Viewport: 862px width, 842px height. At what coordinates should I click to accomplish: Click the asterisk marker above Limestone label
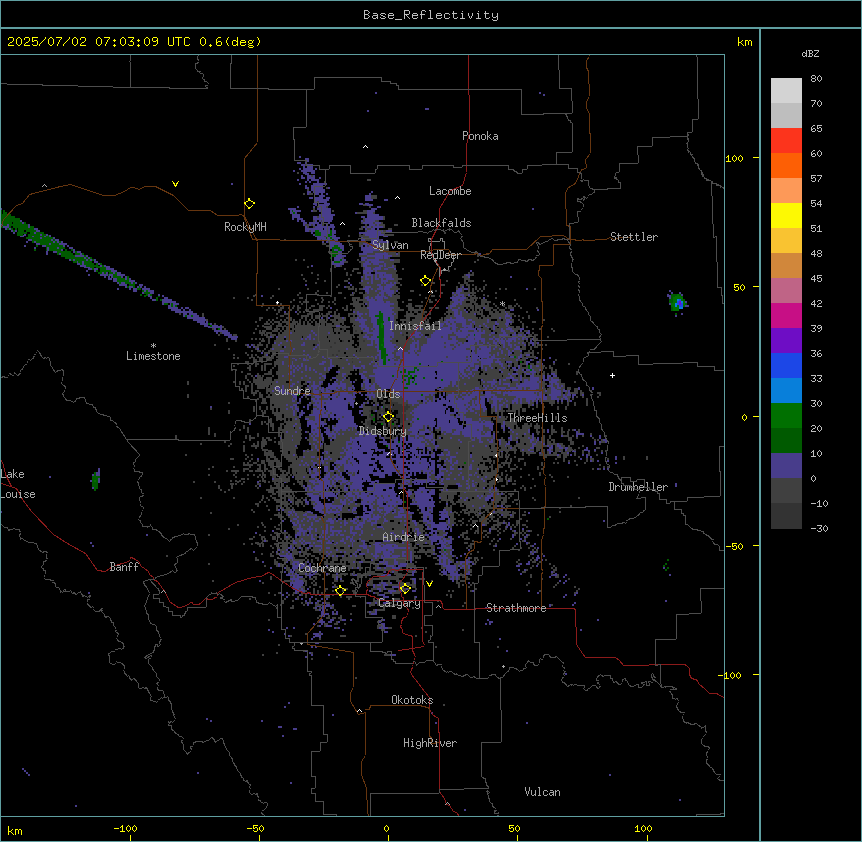(153, 346)
